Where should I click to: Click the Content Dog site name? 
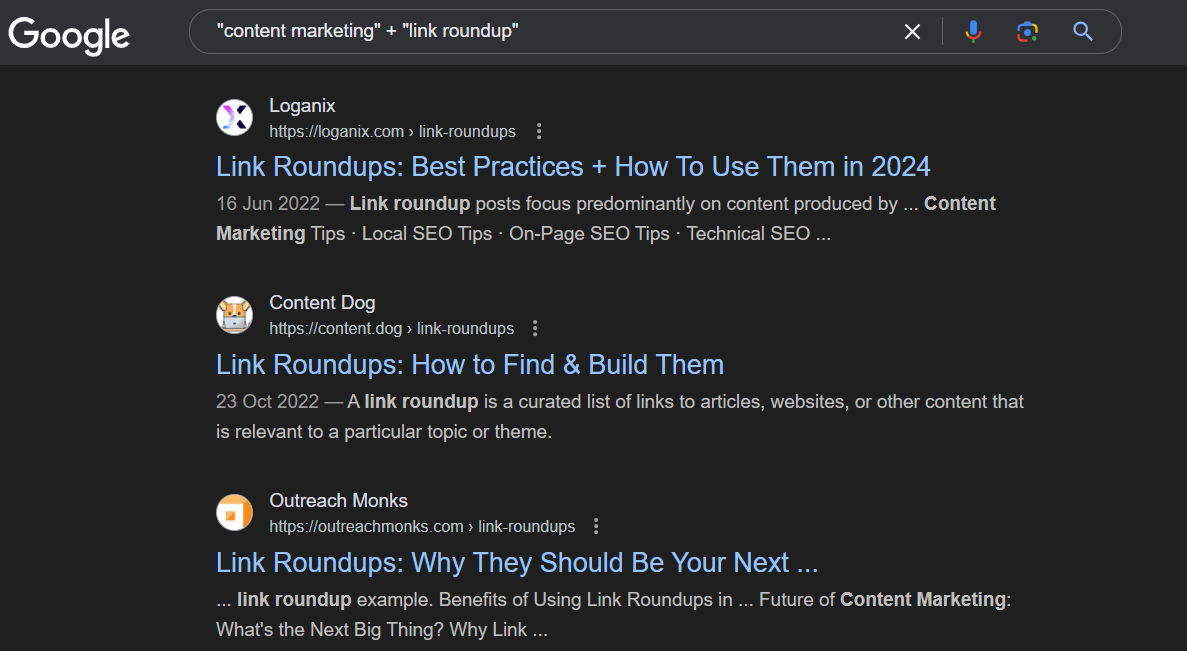[322, 303]
